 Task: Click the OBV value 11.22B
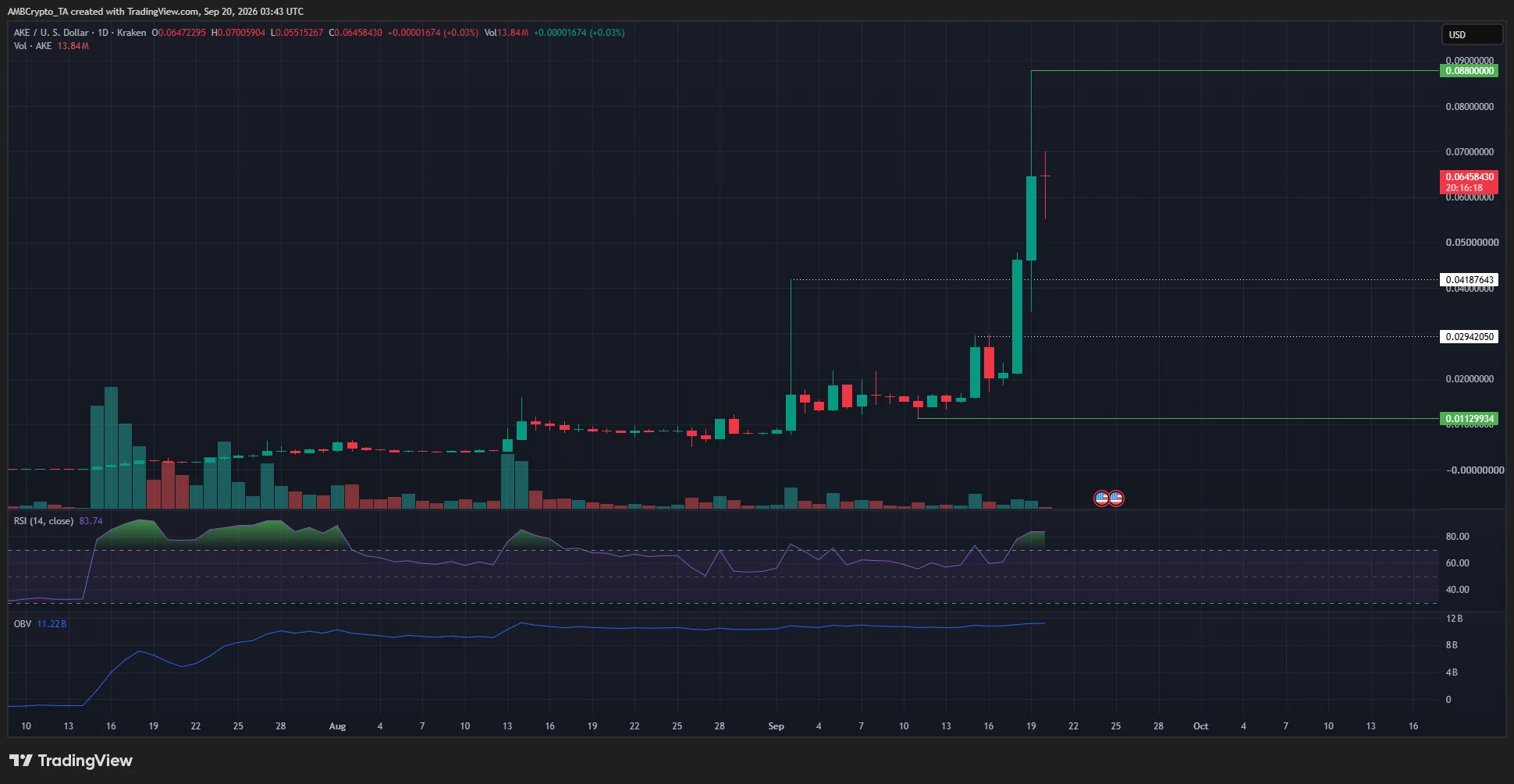point(52,624)
